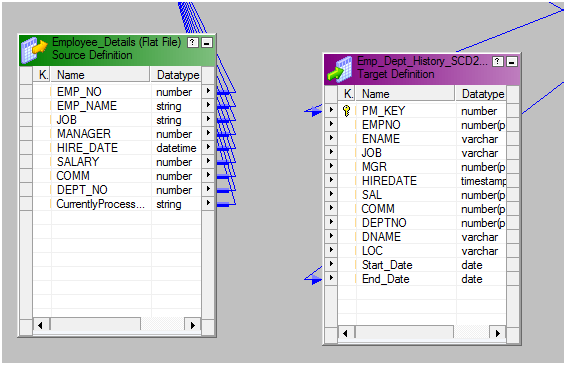Select the DEPT_NO port name

coord(82,190)
